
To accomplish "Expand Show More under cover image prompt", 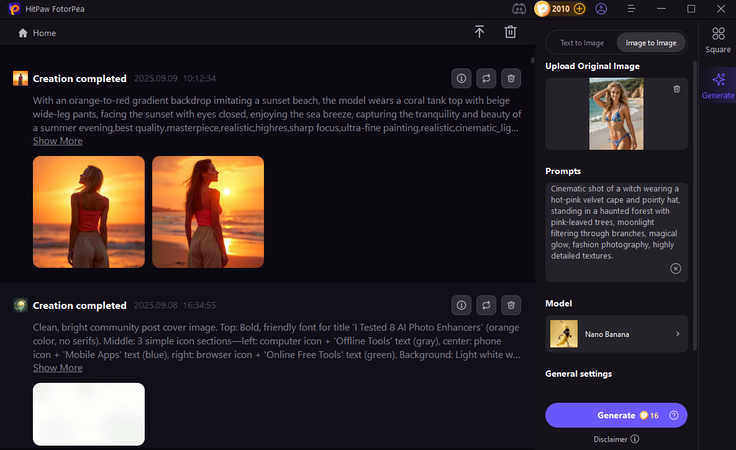I will tap(57, 368).
